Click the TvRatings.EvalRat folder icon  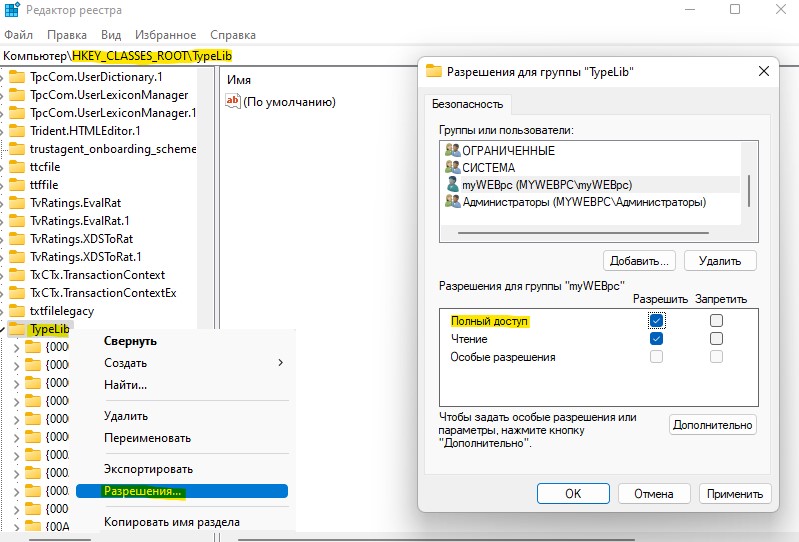pos(17,203)
